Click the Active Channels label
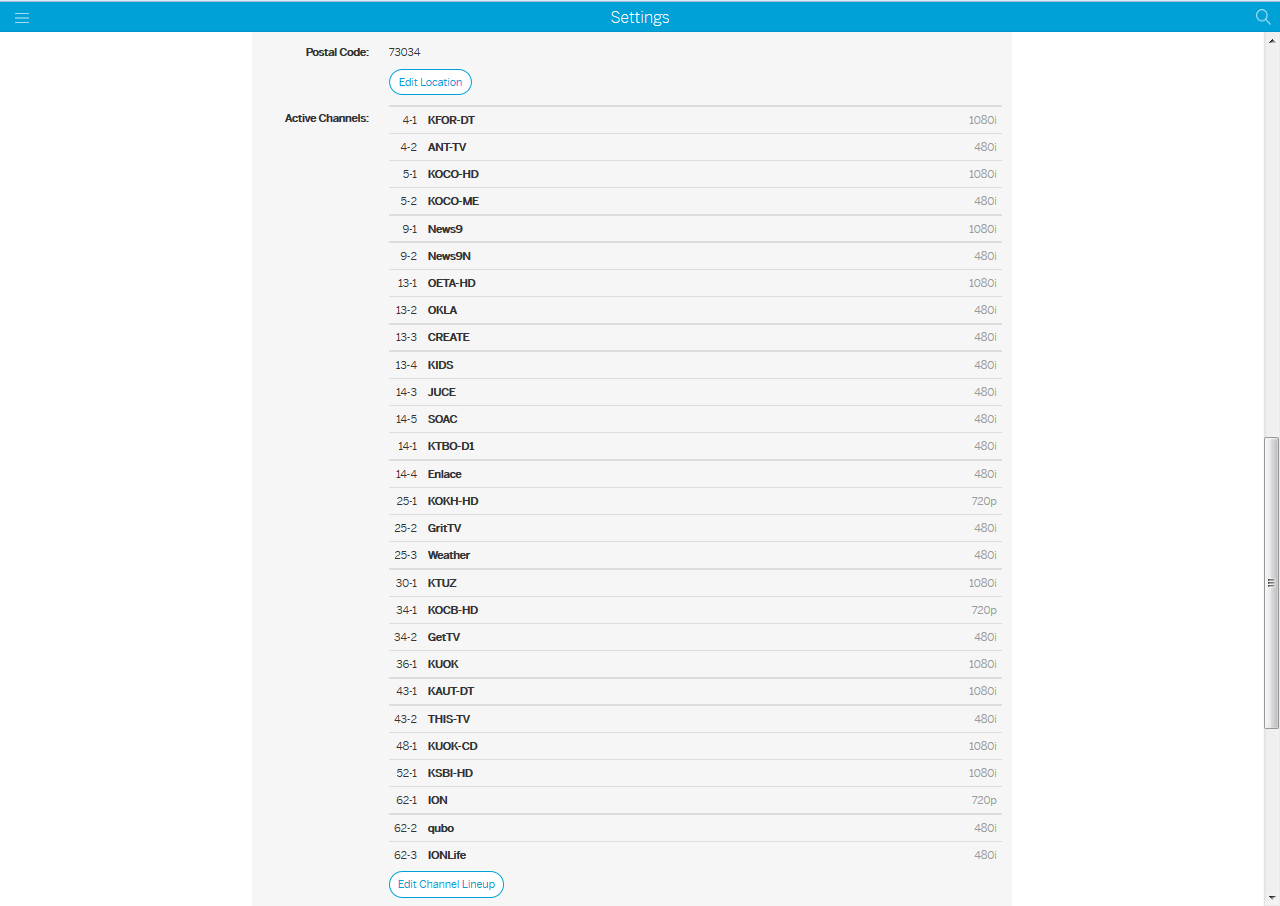The height and width of the screenshot is (906, 1280). 327,119
